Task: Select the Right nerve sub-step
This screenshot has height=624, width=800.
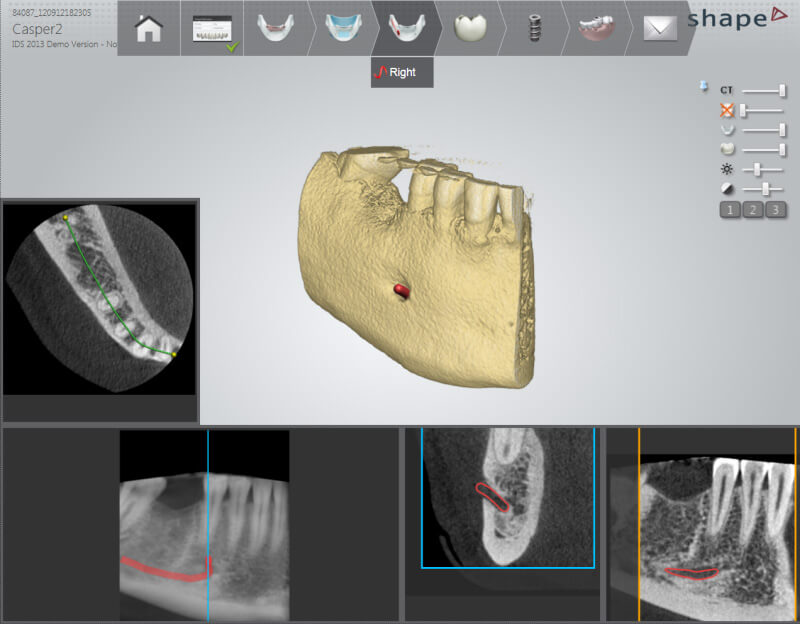Action: click(402, 72)
